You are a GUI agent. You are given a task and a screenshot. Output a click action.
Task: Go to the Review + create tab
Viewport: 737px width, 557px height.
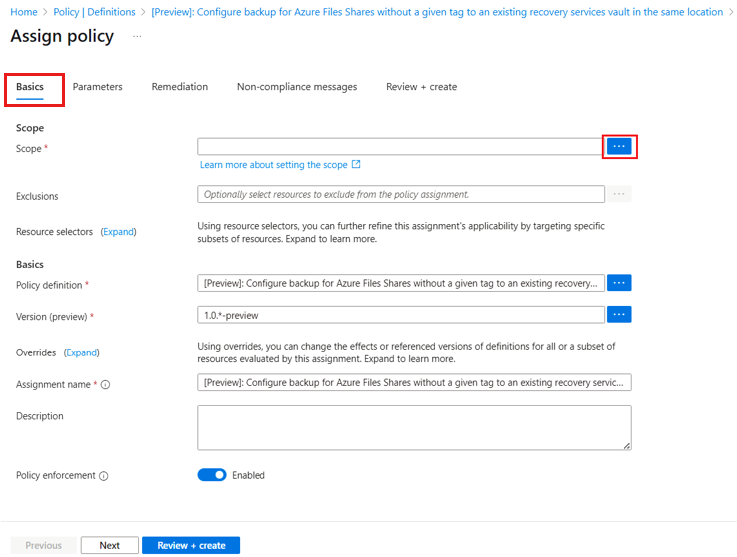421,87
